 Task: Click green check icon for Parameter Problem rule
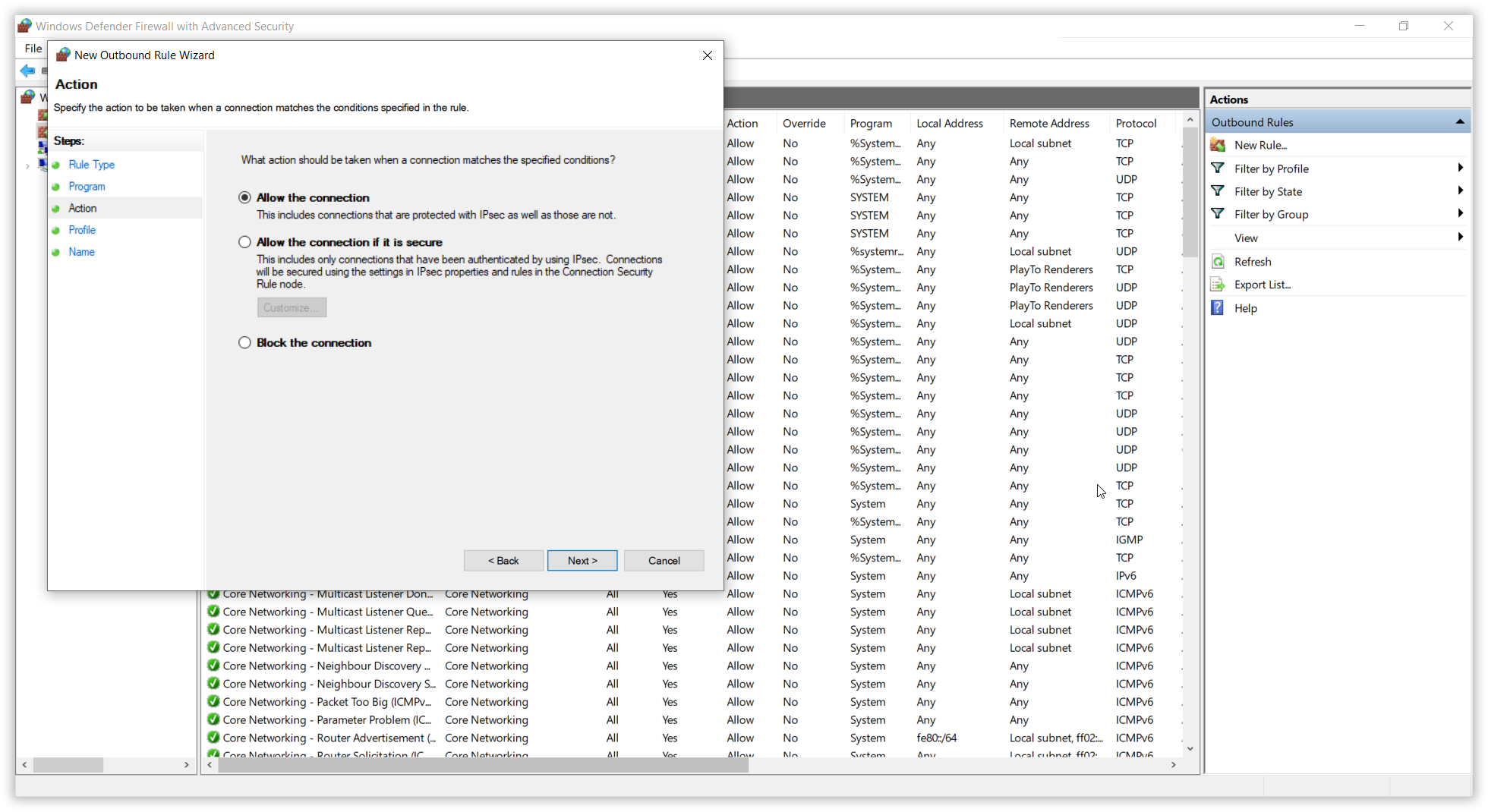pos(213,720)
